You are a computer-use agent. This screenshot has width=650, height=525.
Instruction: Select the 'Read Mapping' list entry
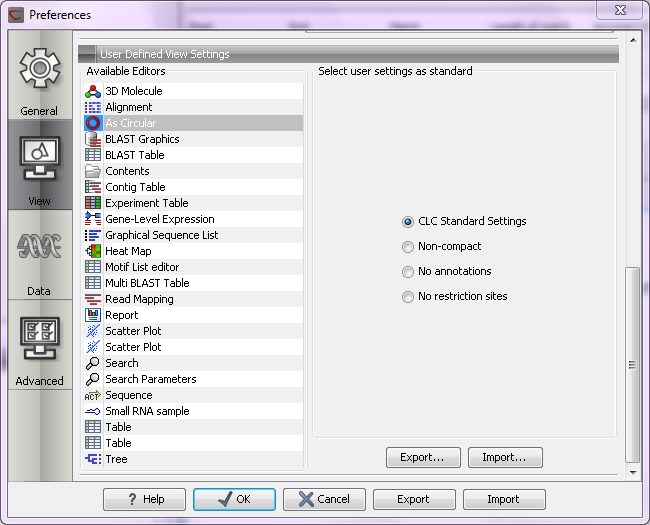click(194, 299)
